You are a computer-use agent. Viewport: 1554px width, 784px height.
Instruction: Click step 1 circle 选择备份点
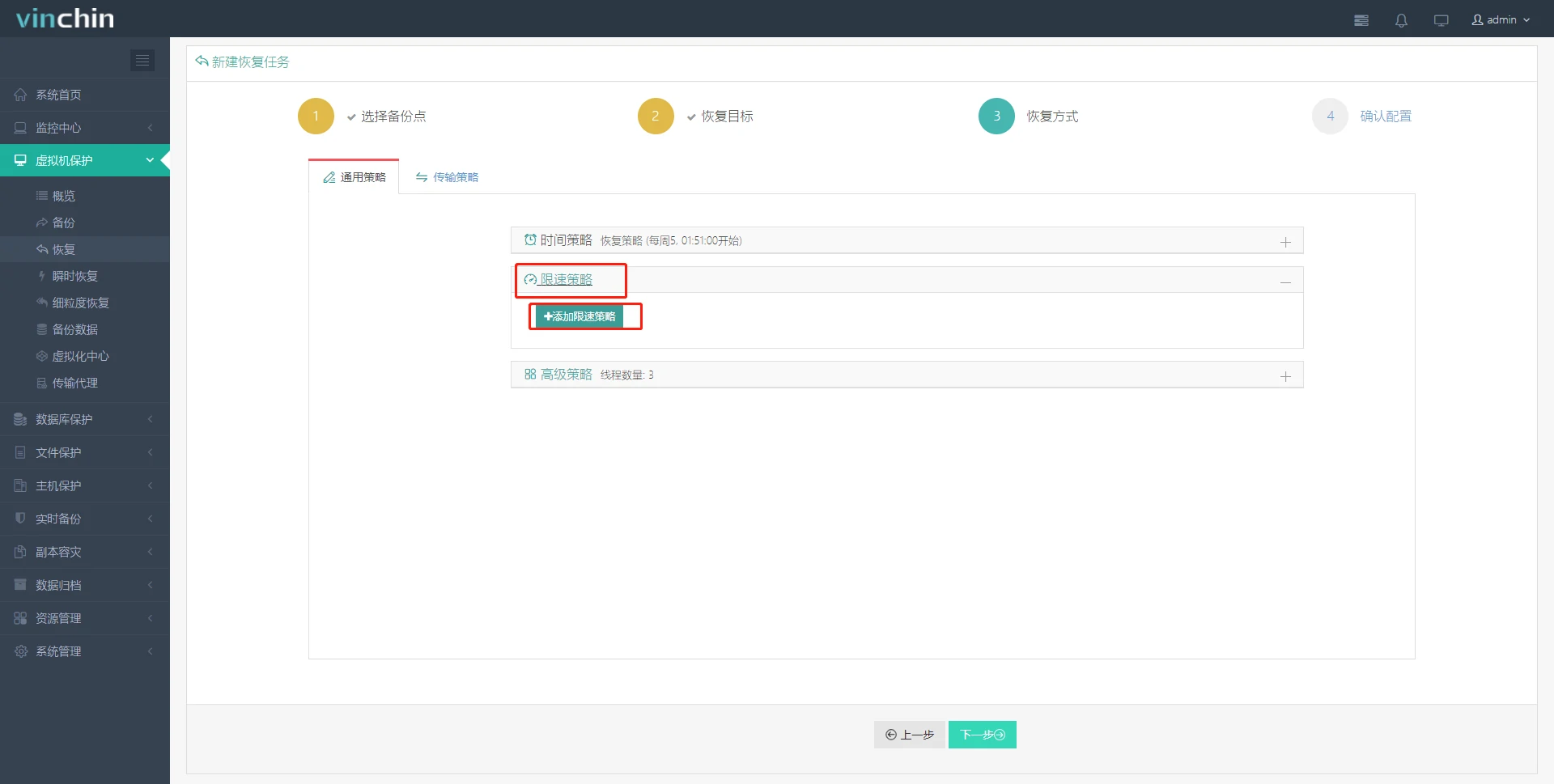(316, 116)
